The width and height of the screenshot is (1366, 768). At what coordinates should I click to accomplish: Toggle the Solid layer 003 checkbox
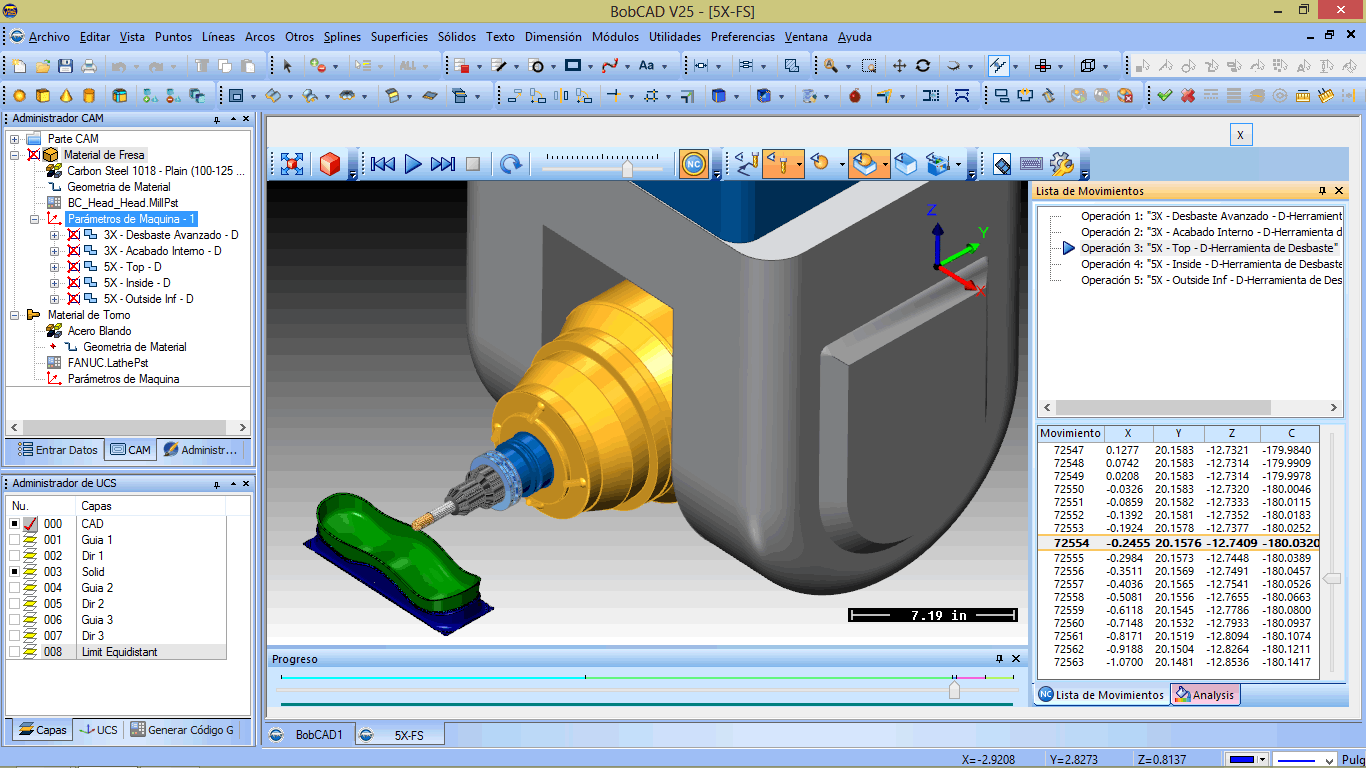14,572
